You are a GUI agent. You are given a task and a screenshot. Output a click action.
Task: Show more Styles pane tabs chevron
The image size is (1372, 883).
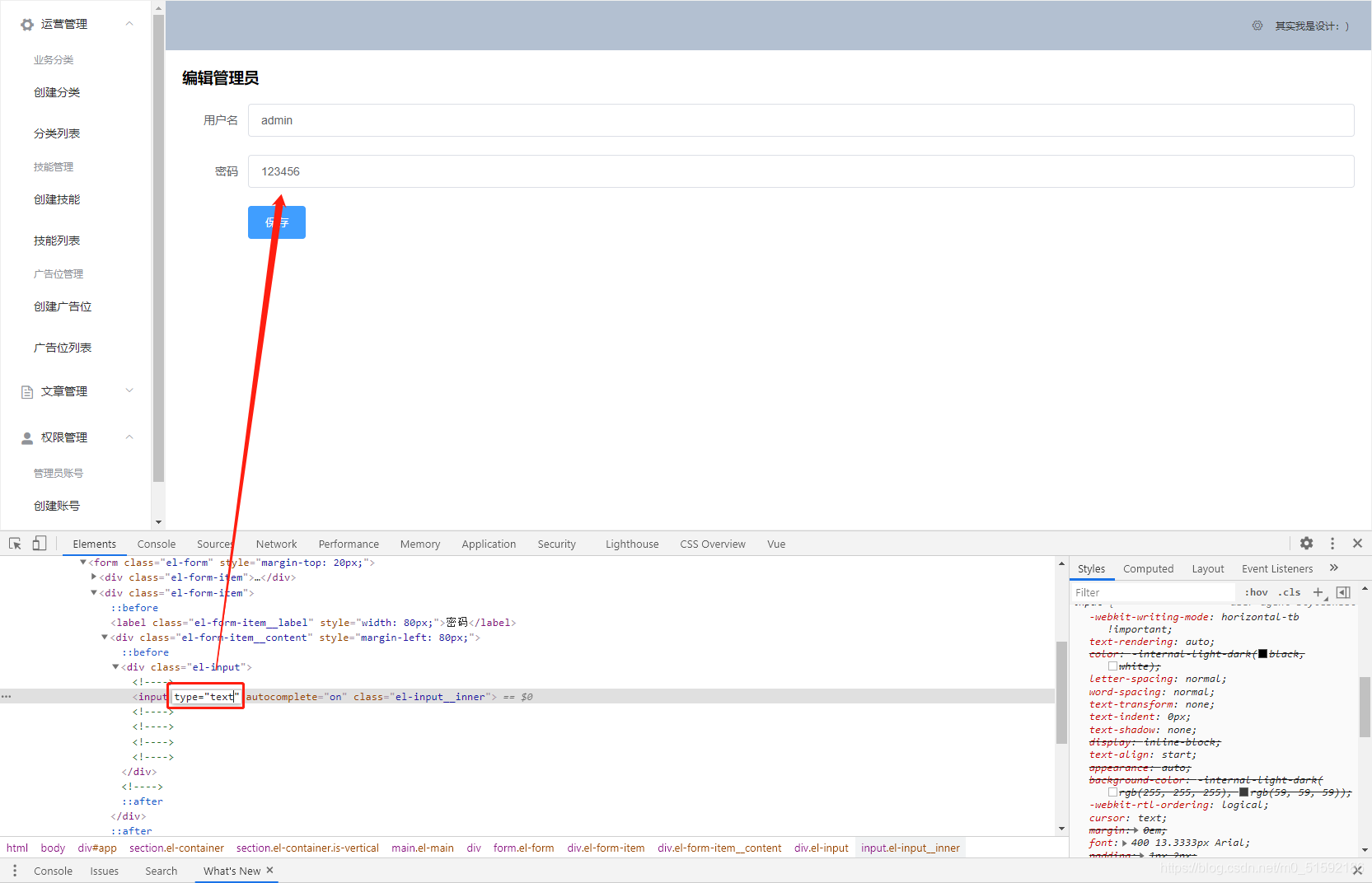click(1334, 568)
